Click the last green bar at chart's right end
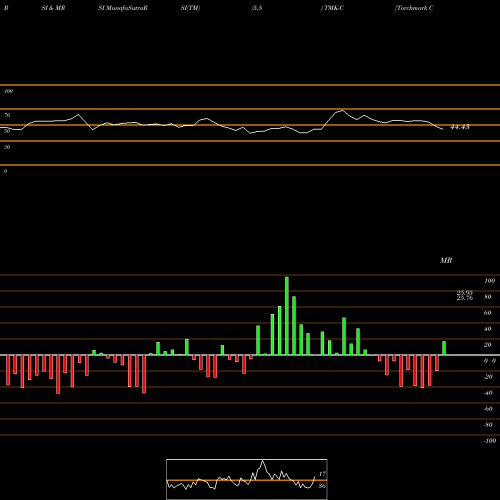 (x=444, y=348)
